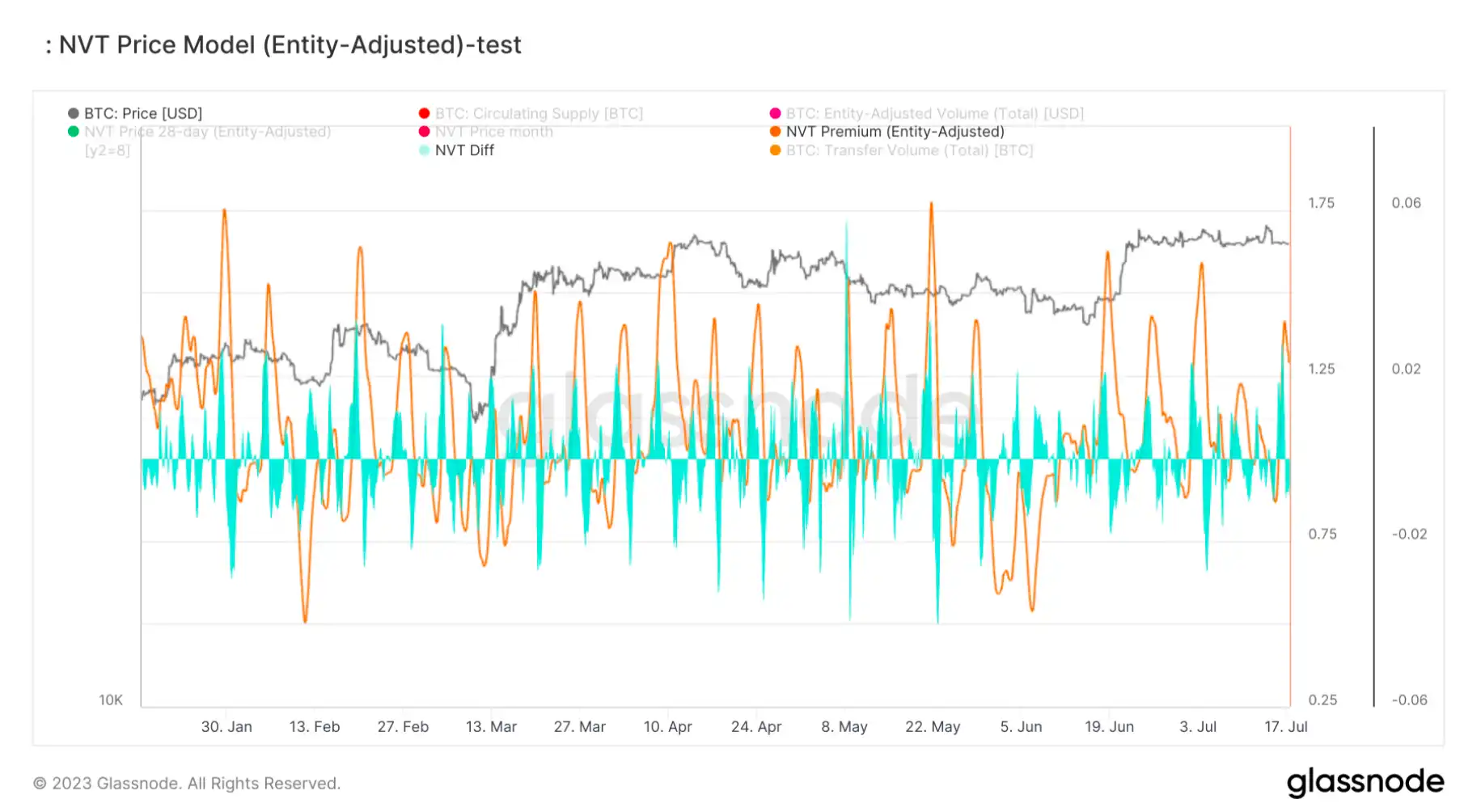Toggle the BTC: Price [USD] legend entry
Screen dimensions: 1464x812
click(x=135, y=113)
